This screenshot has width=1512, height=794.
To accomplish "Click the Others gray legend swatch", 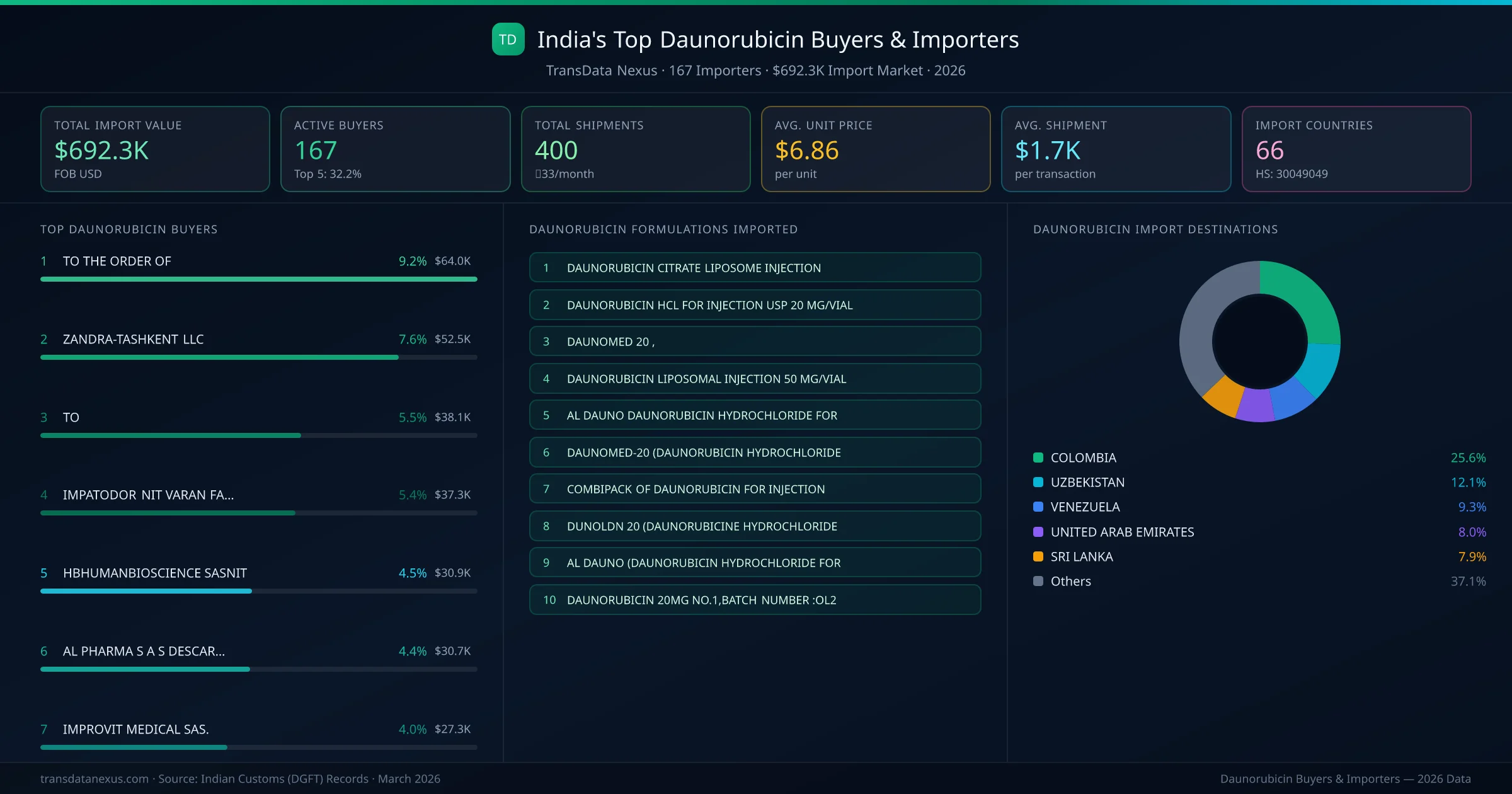I will 1038,581.
